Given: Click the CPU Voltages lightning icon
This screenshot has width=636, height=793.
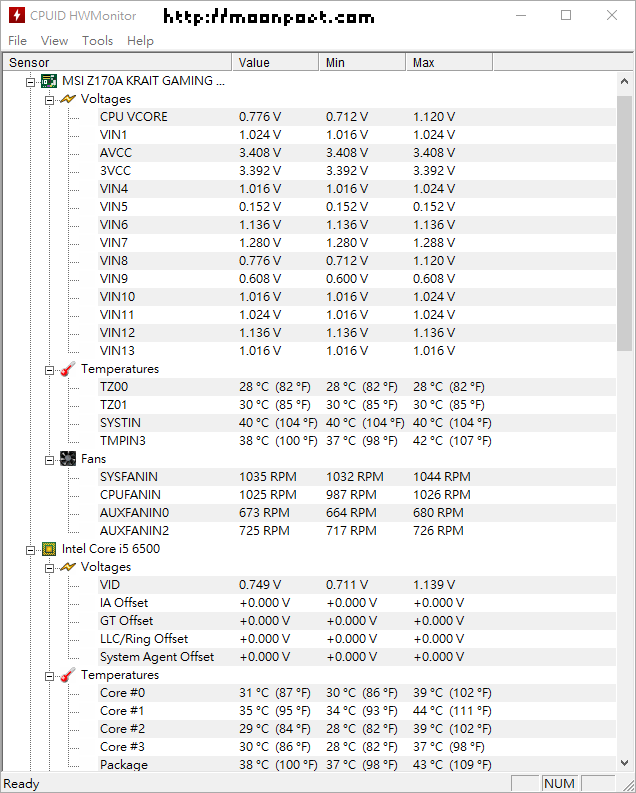Looking at the screenshot, I should [67, 567].
